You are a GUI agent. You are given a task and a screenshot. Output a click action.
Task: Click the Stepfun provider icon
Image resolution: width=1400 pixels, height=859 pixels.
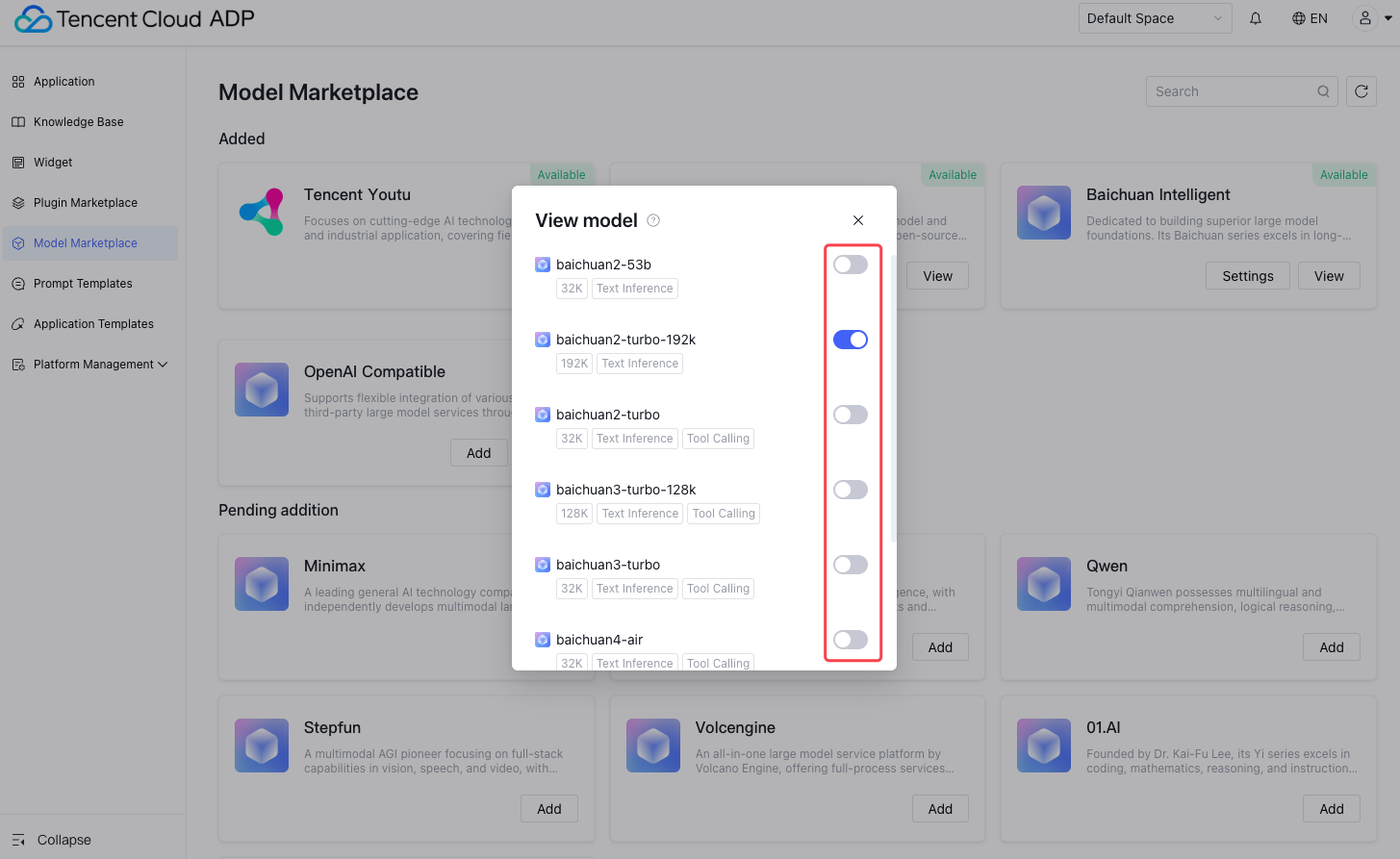click(x=262, y=745)
